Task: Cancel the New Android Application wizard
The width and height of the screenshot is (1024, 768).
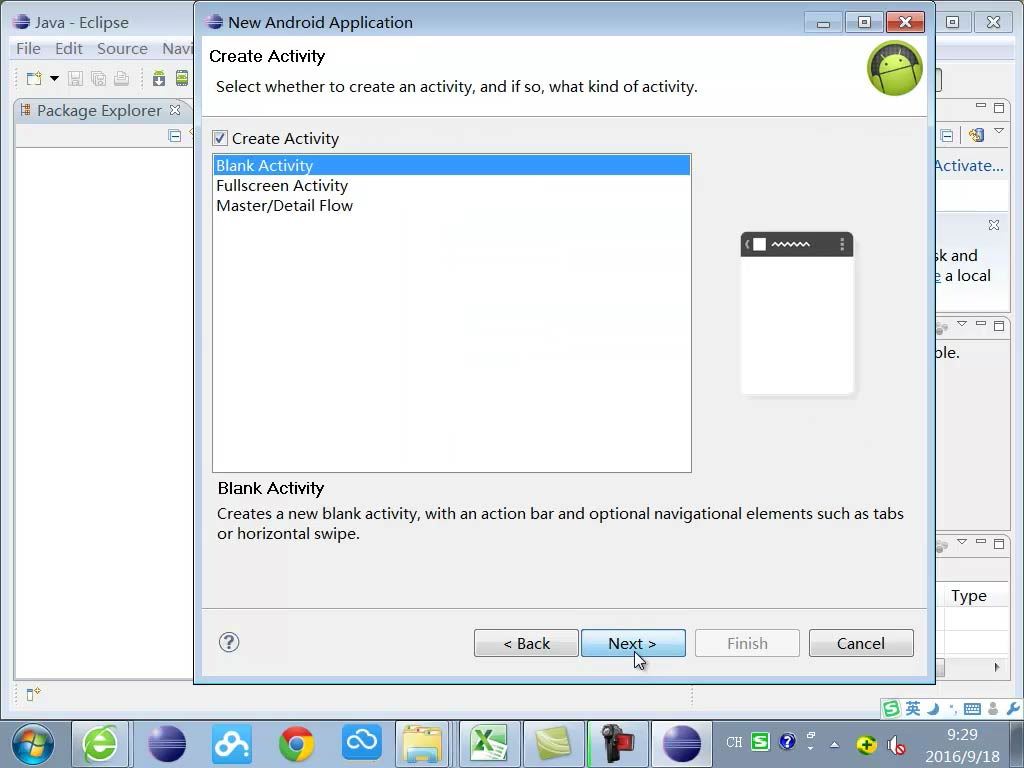Action: click(861, 643)
